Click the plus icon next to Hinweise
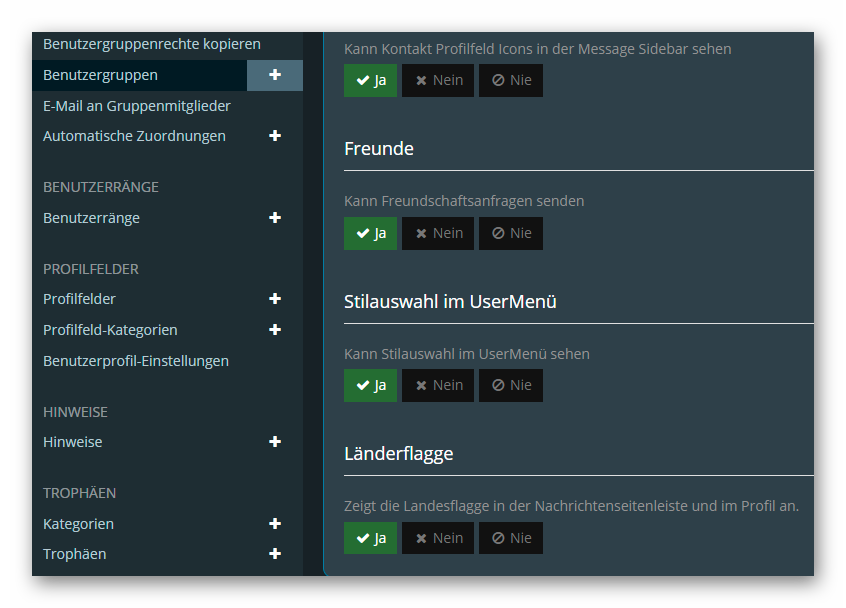 tap(275, 442)
